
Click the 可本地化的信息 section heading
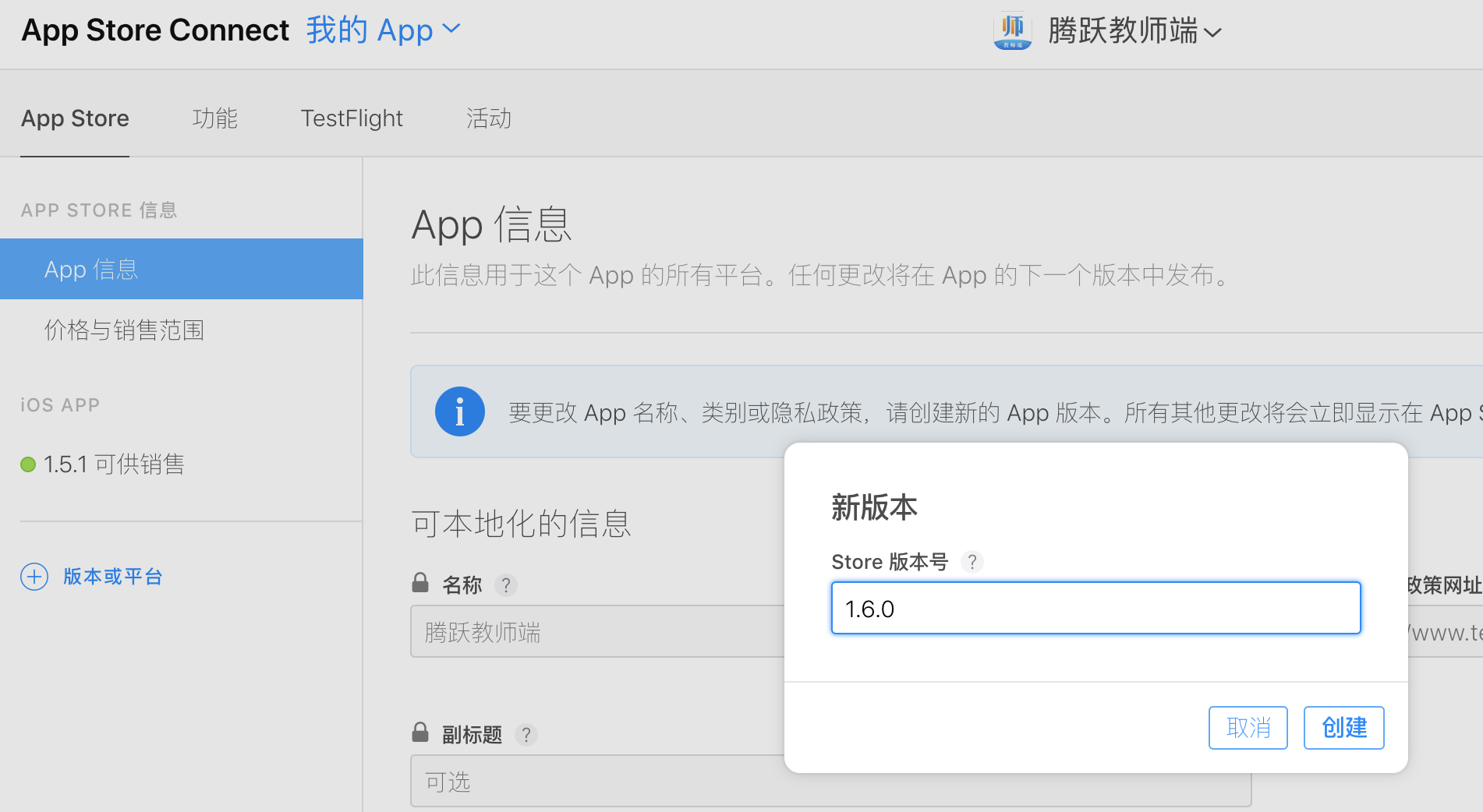pos(521,524)
